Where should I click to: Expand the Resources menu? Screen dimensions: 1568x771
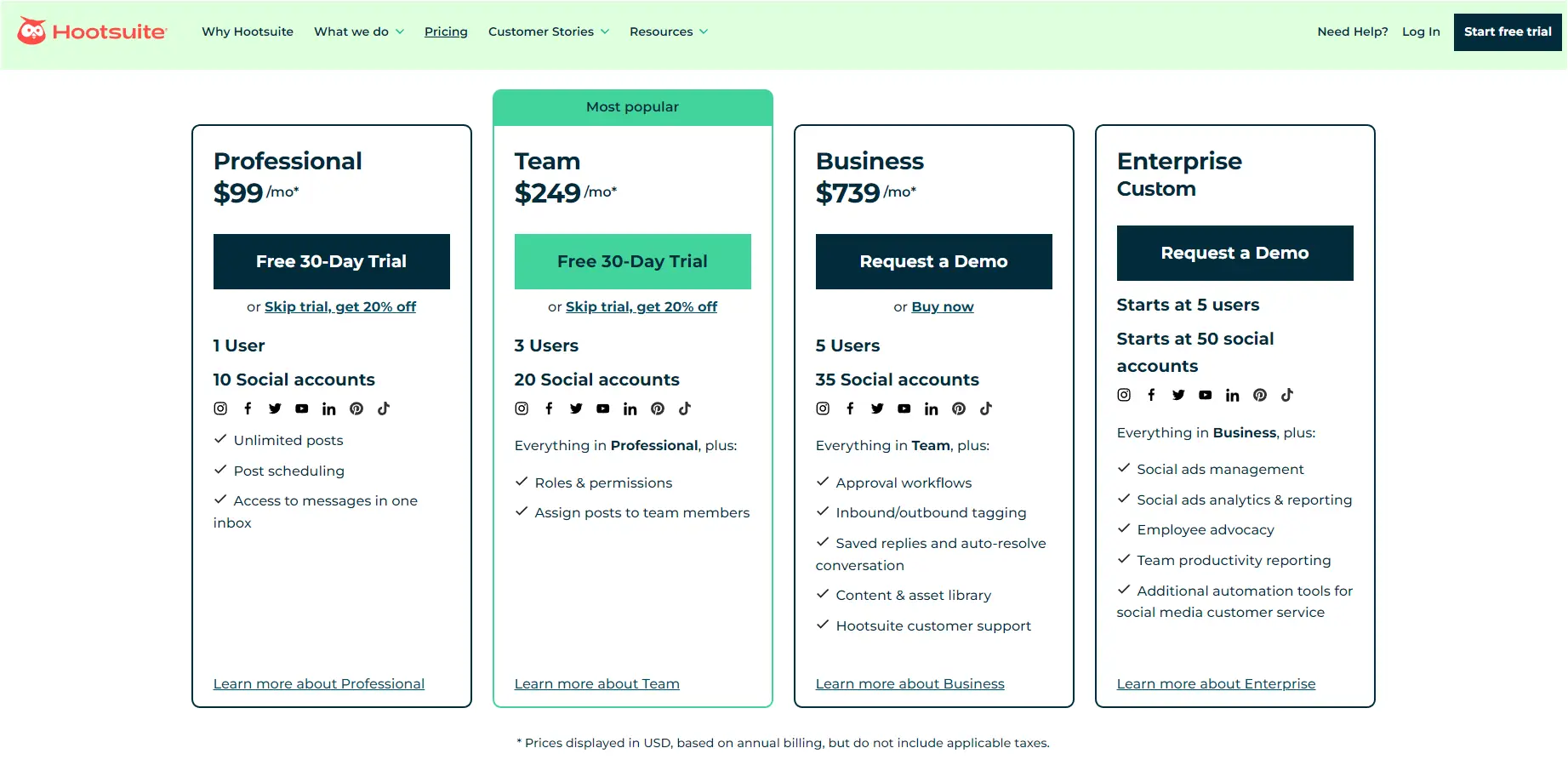click(669, 31)
